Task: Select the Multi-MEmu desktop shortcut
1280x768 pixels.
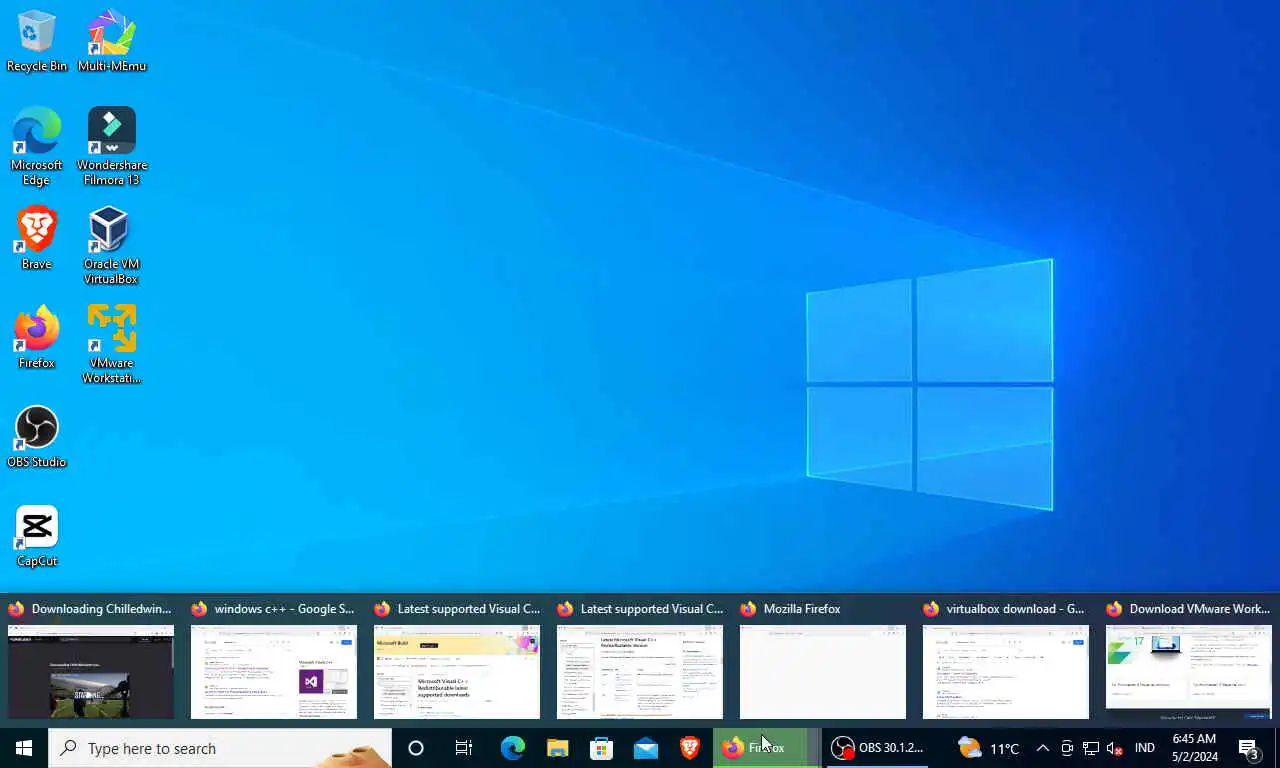Action: pyautogui.click(x=112, y=41)
